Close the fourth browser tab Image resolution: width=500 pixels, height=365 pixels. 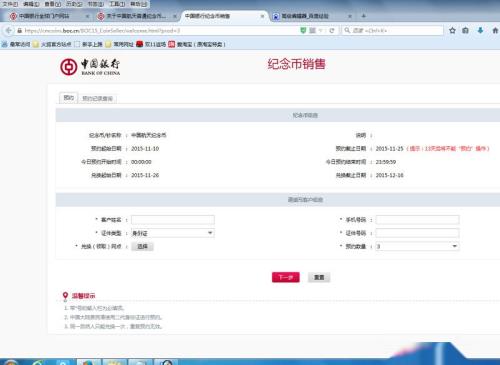(350, 16)
